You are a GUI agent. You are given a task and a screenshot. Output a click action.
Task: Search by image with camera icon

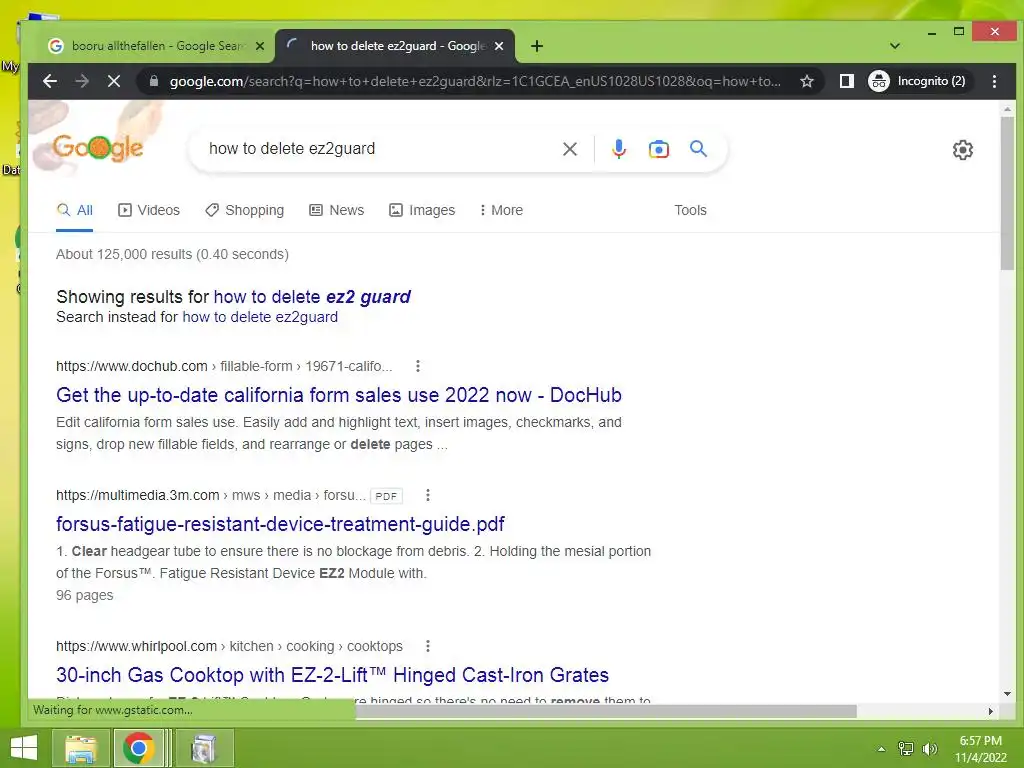click(x=658, y=149)
